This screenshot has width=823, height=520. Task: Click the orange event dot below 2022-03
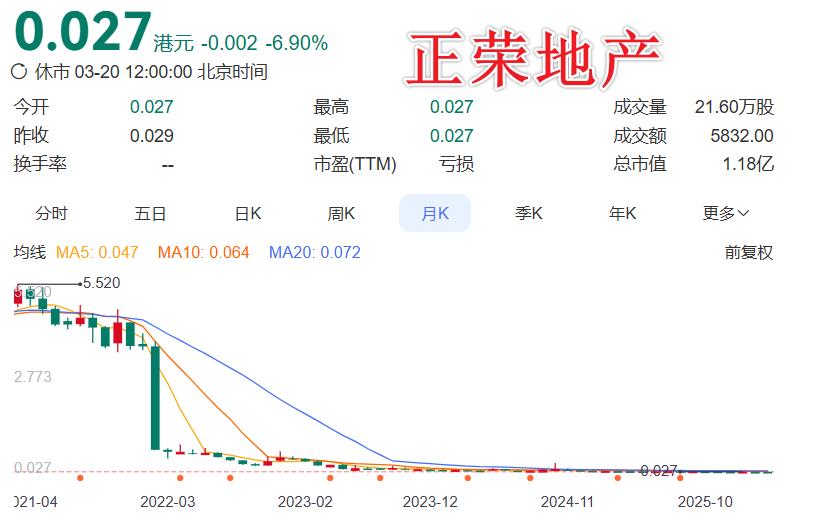(180, 477)
